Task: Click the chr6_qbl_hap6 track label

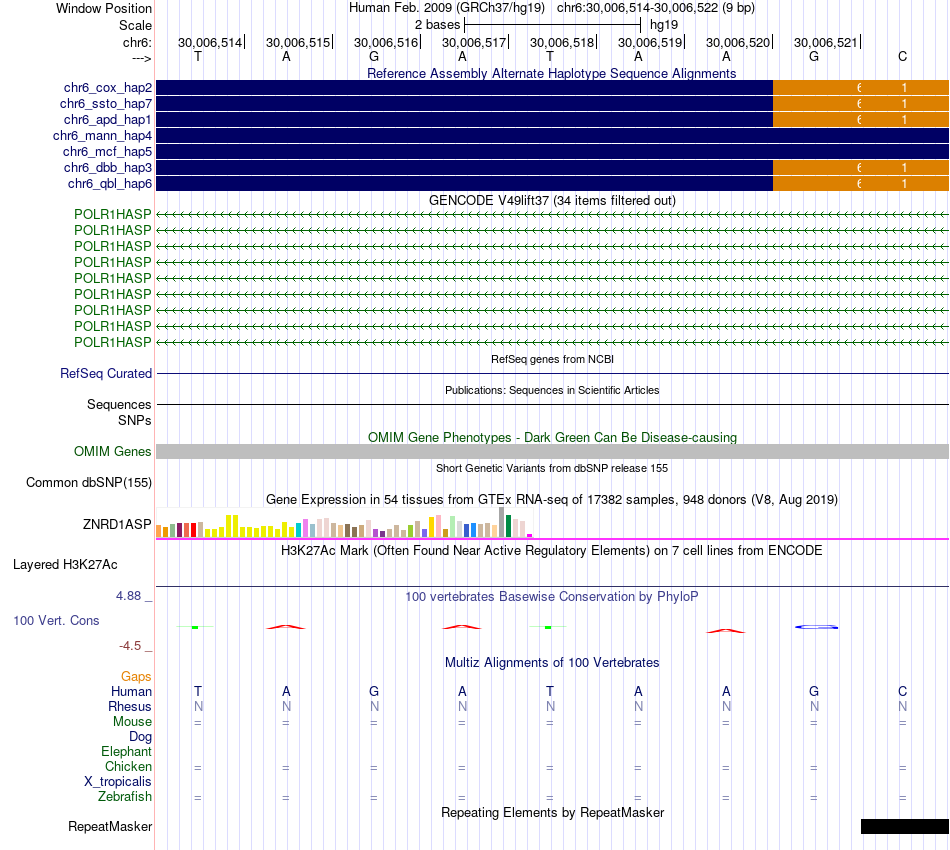Action: [110, 184]
